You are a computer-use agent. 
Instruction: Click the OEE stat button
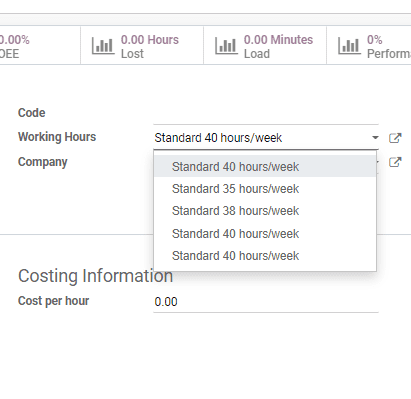(x=40, y=46)
